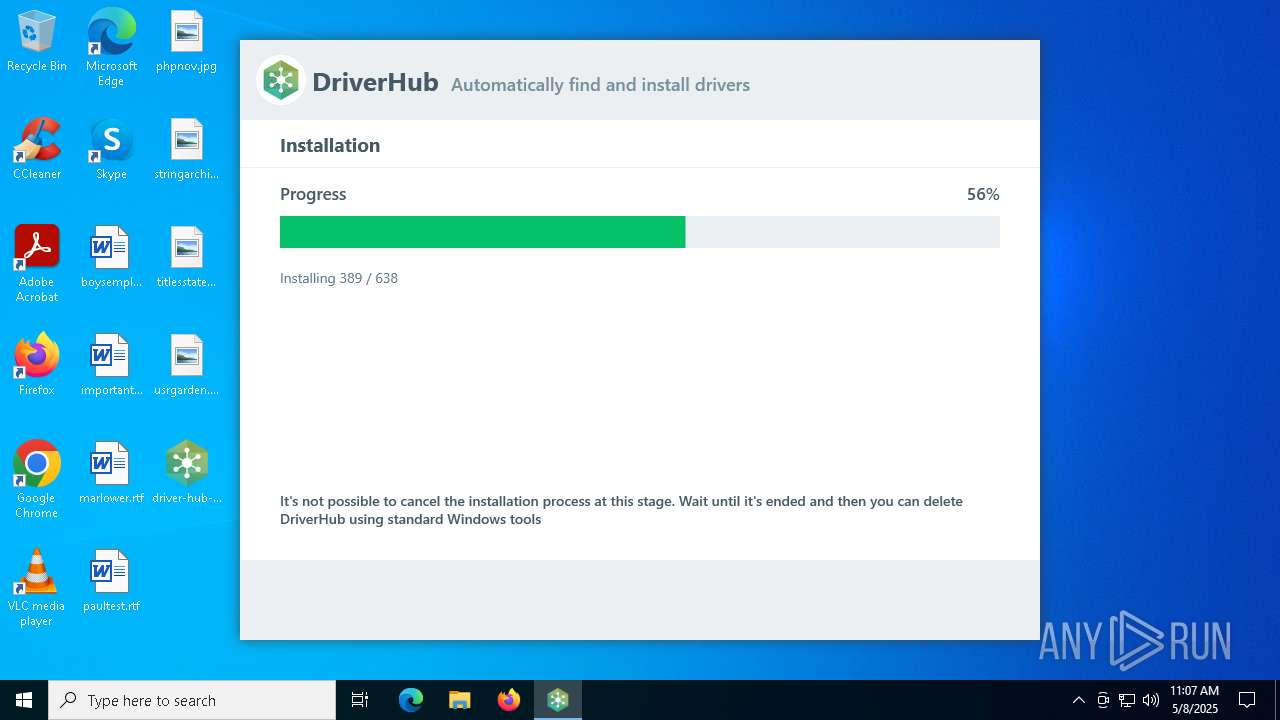The width and height of the screenshot is (1280, 720).
Task: Select the driver-hub installer desktop icon
Action: [186, 474]
